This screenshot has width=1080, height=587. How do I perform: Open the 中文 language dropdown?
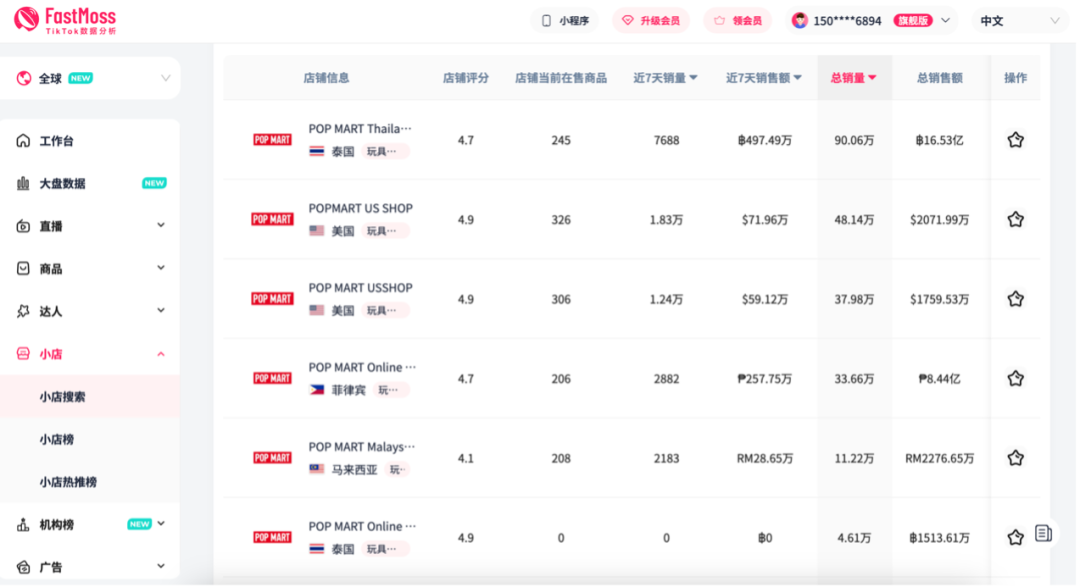[x=1019, y=21]
